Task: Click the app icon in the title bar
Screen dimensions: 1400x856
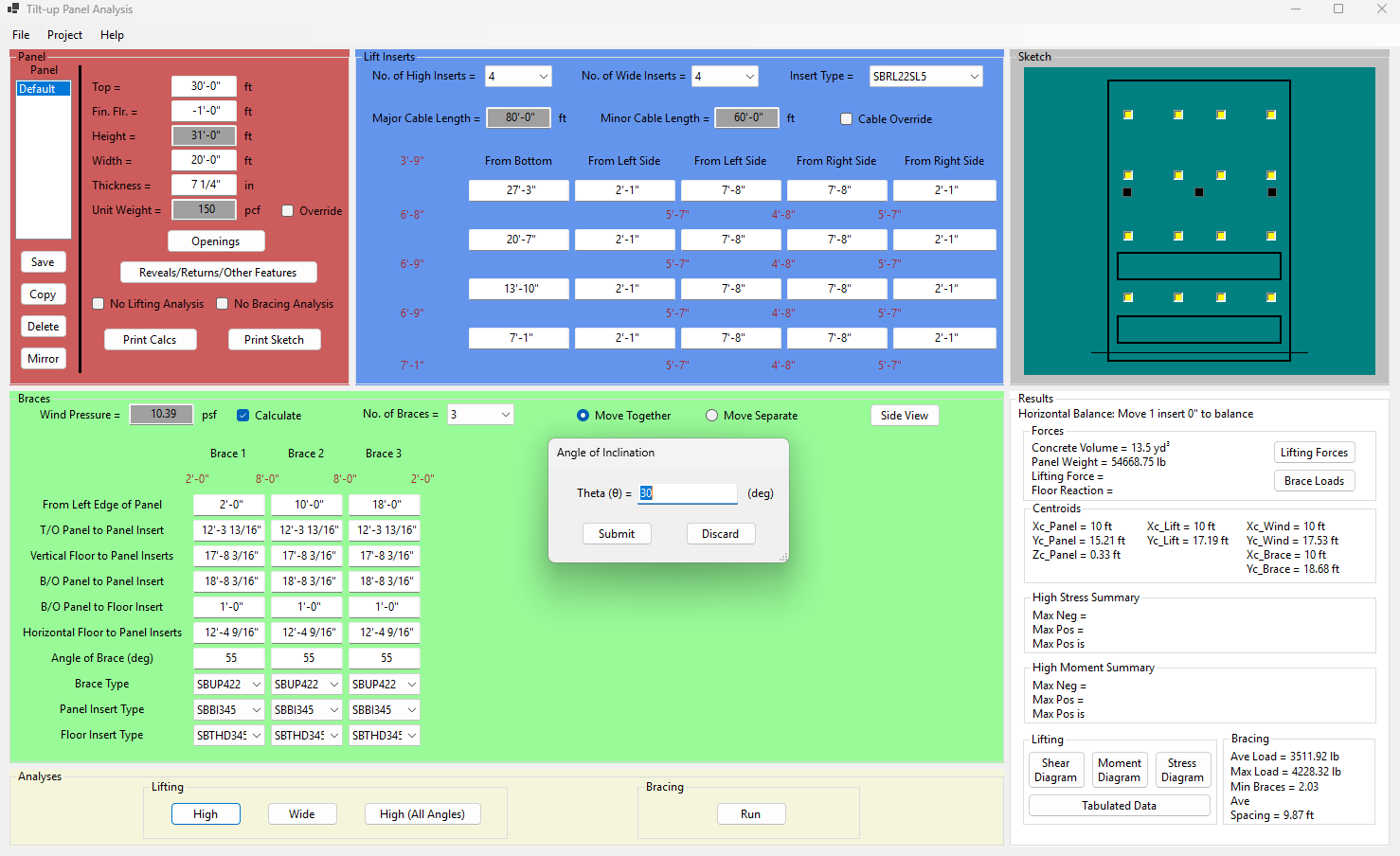Action: 13,9
